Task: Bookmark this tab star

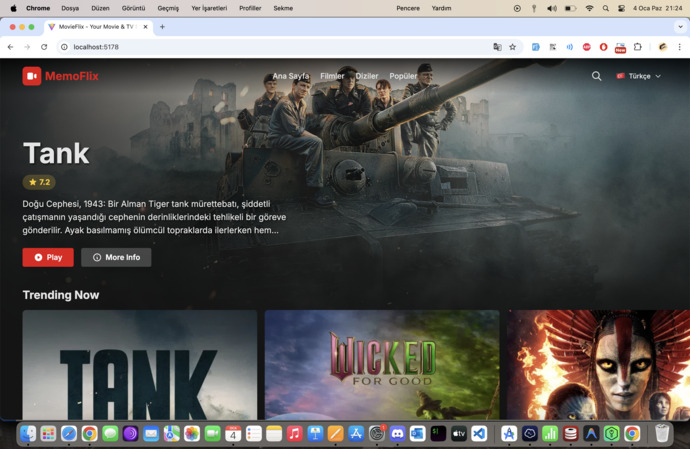Action: pos(513,47)
